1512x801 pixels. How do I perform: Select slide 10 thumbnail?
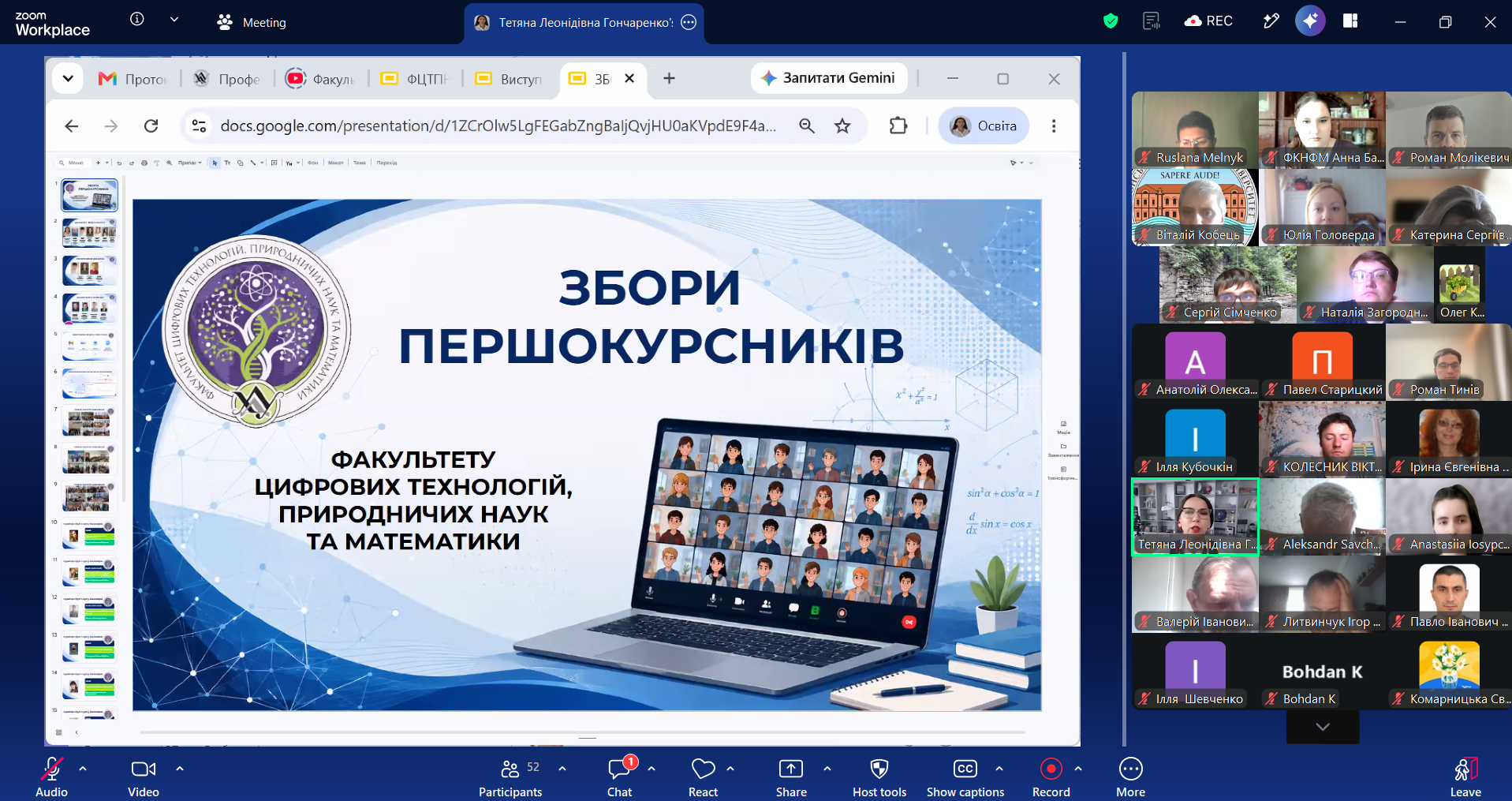click(x=89, y=533)
